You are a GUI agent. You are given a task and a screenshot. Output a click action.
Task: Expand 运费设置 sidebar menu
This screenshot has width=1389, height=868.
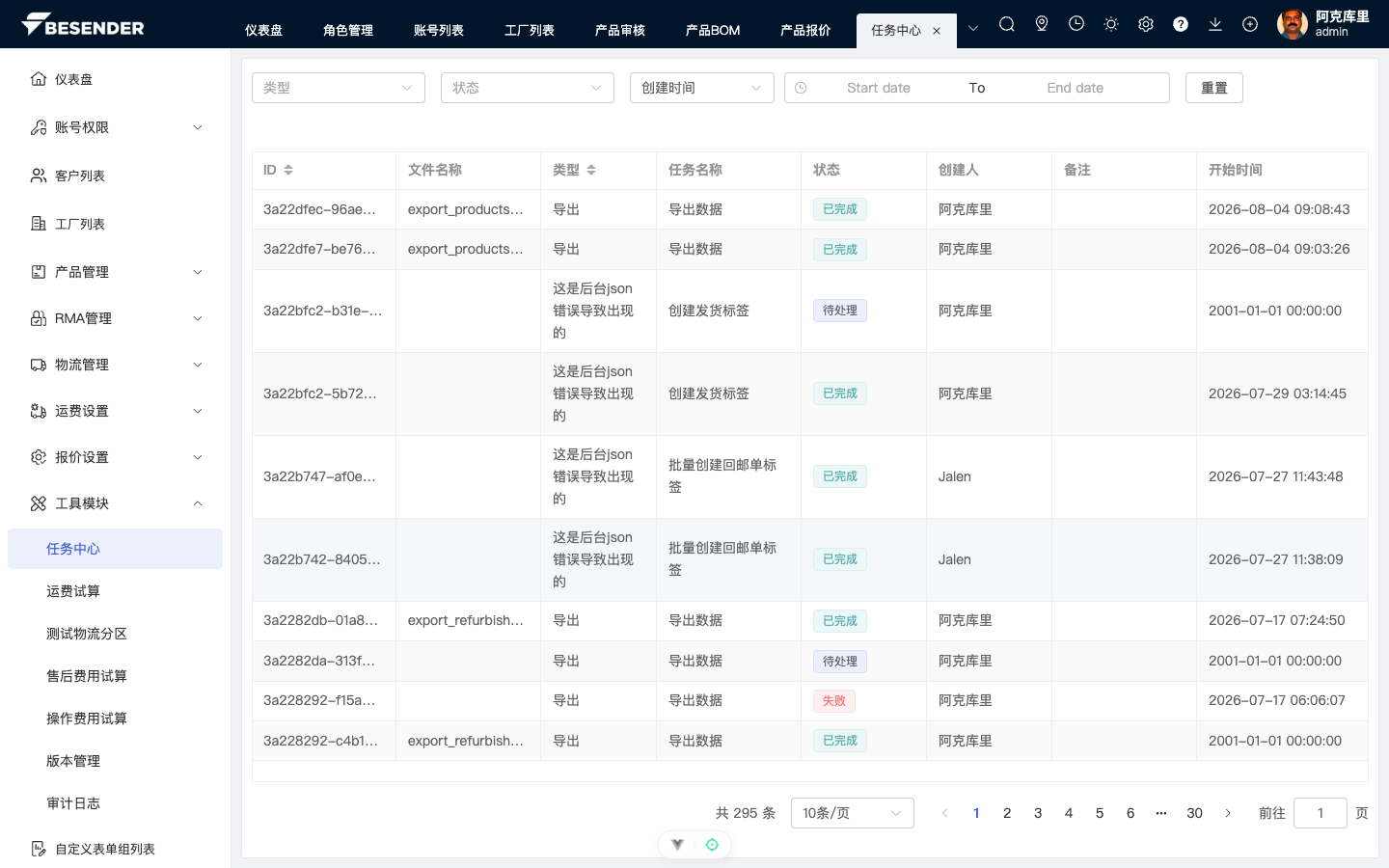[116, 411]
